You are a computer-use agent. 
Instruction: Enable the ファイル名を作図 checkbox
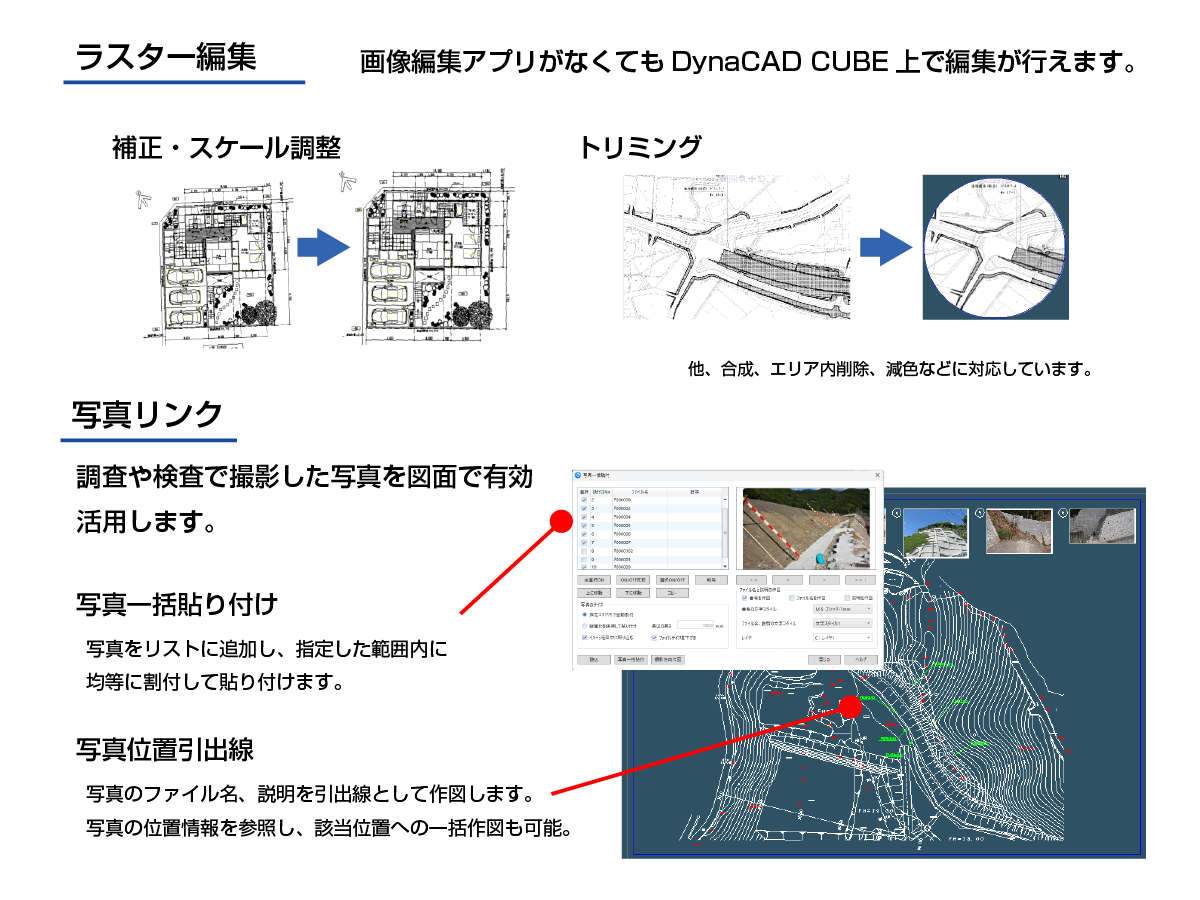[x=792, y=598]
